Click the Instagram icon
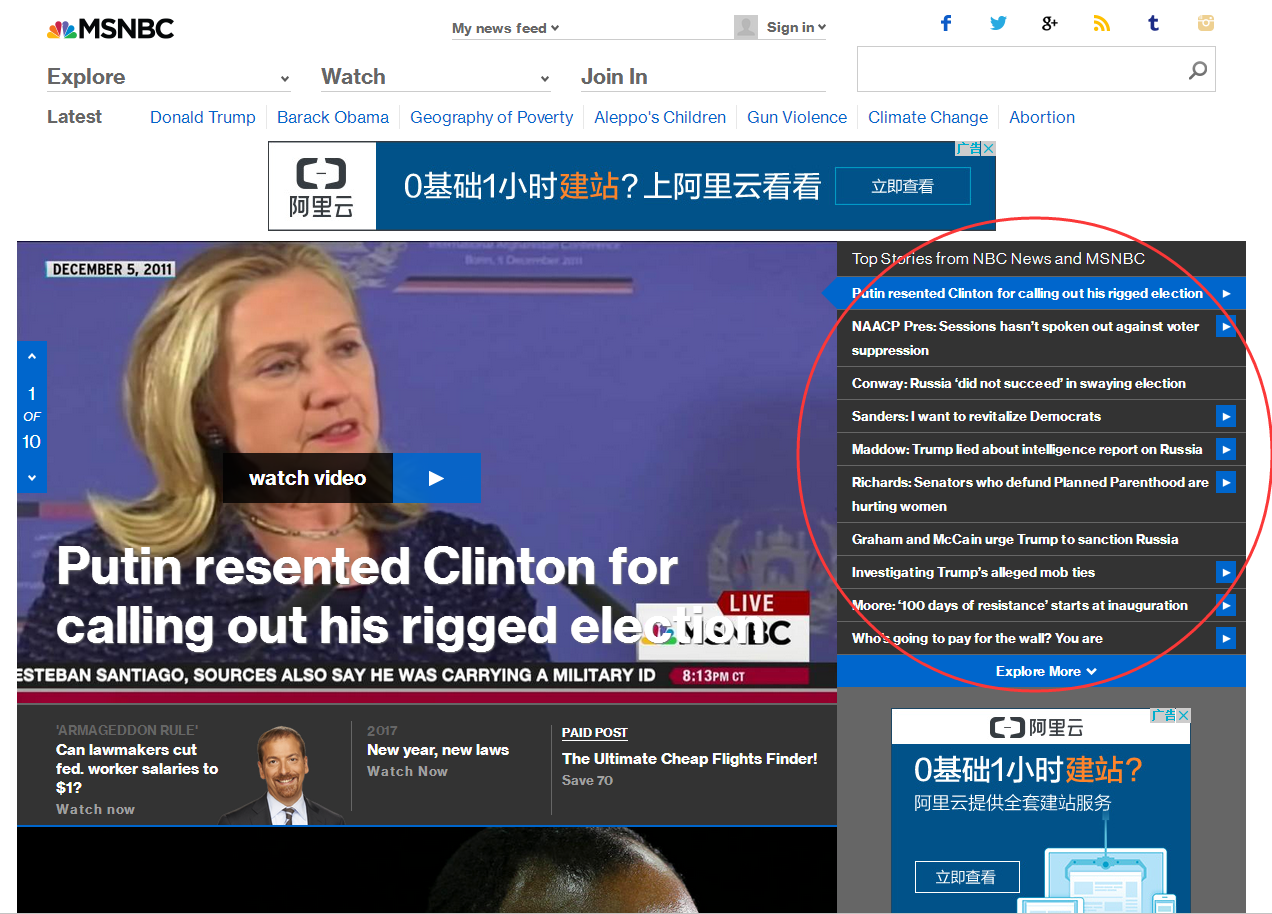Image resolution: width=1272 pixels, height=914 pixels. click(x=1206, y=24)
